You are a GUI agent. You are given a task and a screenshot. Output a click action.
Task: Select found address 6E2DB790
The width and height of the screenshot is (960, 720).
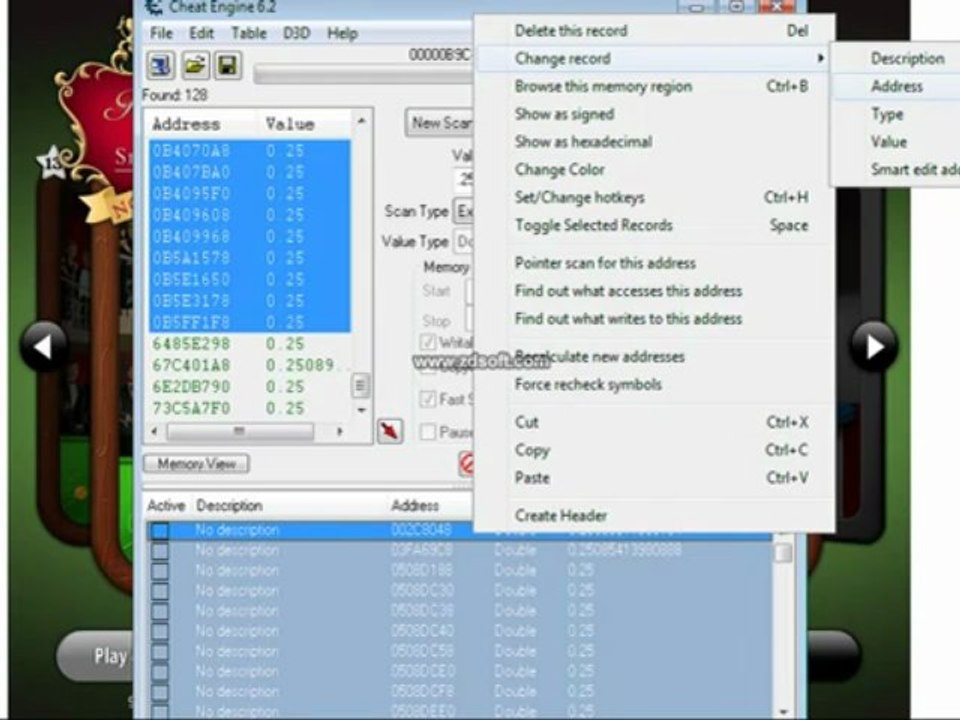click(x=250, y=387)
